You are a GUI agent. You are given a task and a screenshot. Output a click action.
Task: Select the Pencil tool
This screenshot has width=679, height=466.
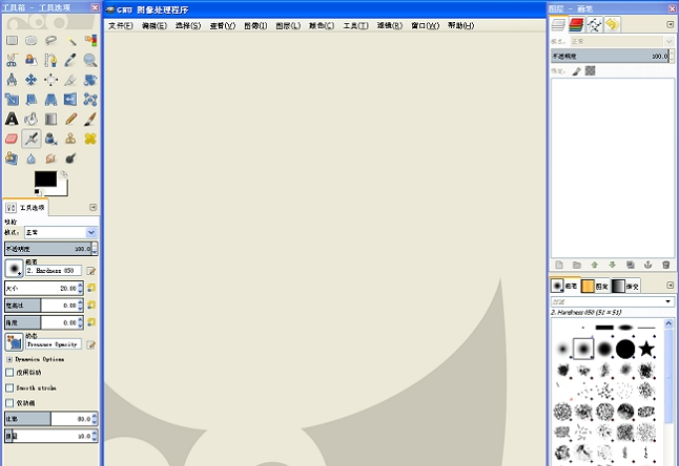pyautogui.click(x=71, y=119)
